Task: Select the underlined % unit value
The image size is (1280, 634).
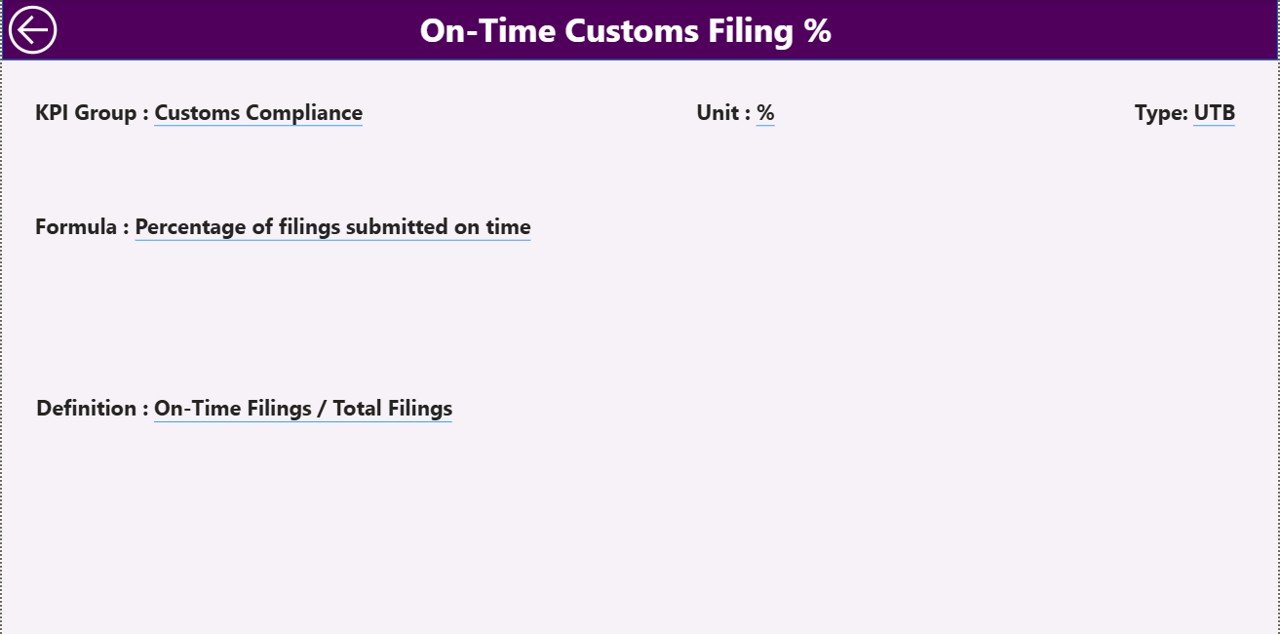Action: click(765, 113)
